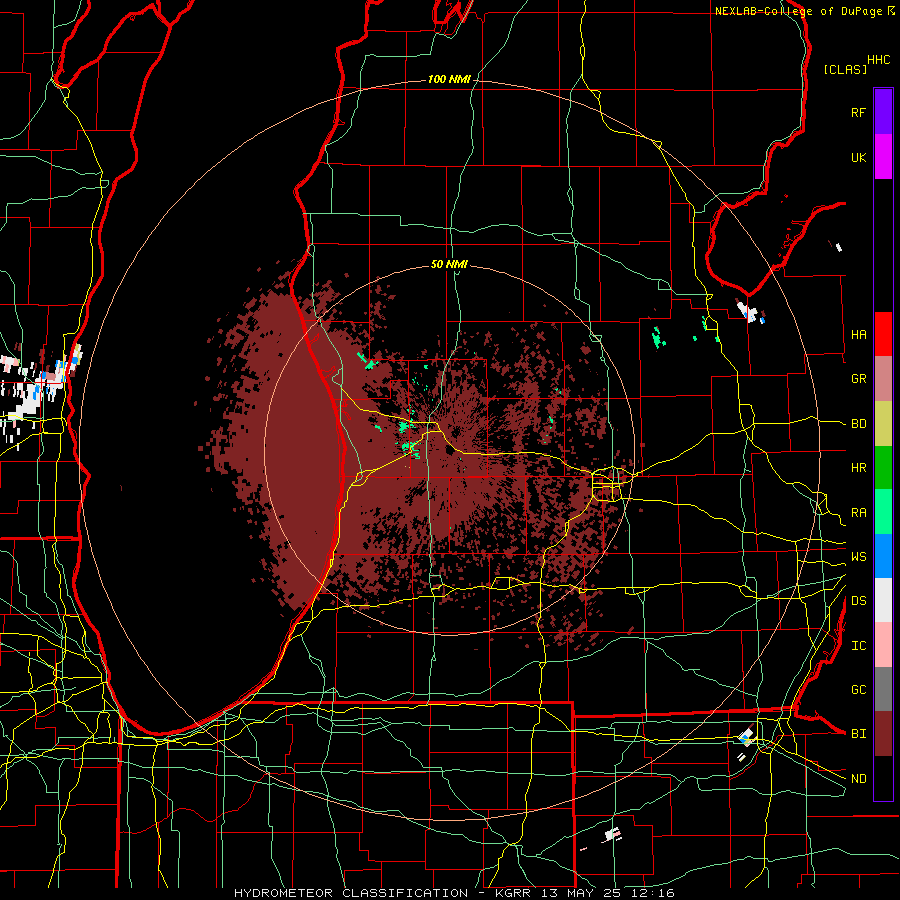Click the 100 NMI range ring label
Screen dimensions: 900x900
pos(449,79)
